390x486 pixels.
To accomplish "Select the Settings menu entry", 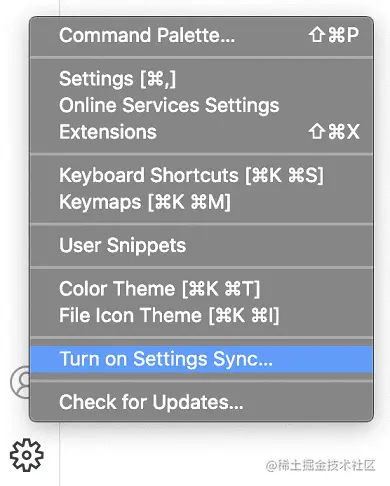I will point(201,79).
